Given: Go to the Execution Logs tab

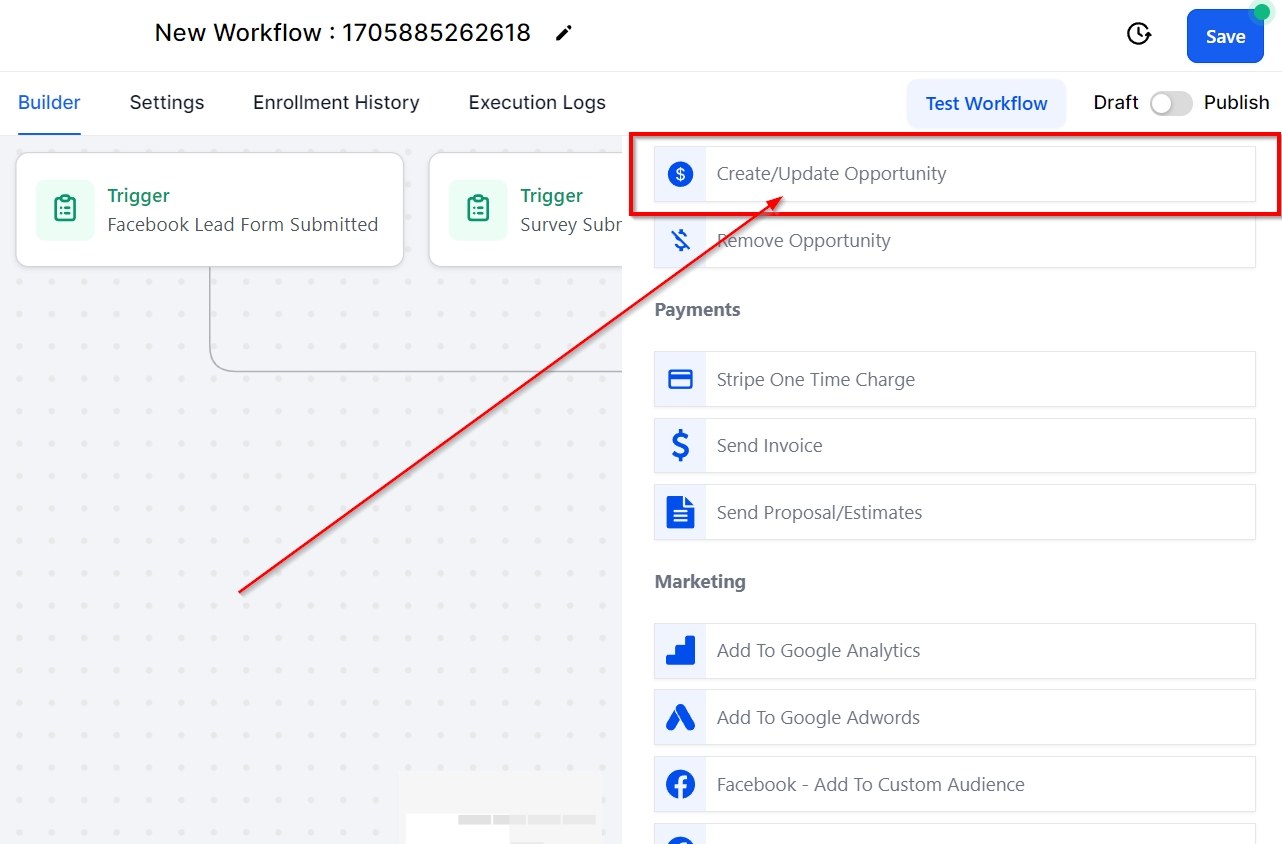Looking at the screenshot, I should point(537,103).
